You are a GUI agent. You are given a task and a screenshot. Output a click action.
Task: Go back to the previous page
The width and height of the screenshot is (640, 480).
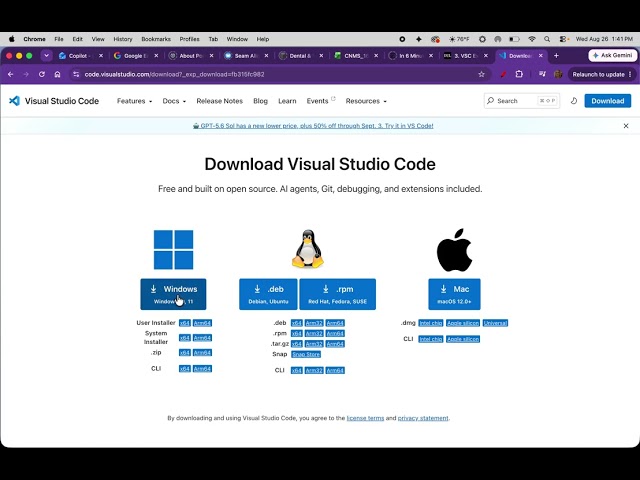[x=11, y=74]
